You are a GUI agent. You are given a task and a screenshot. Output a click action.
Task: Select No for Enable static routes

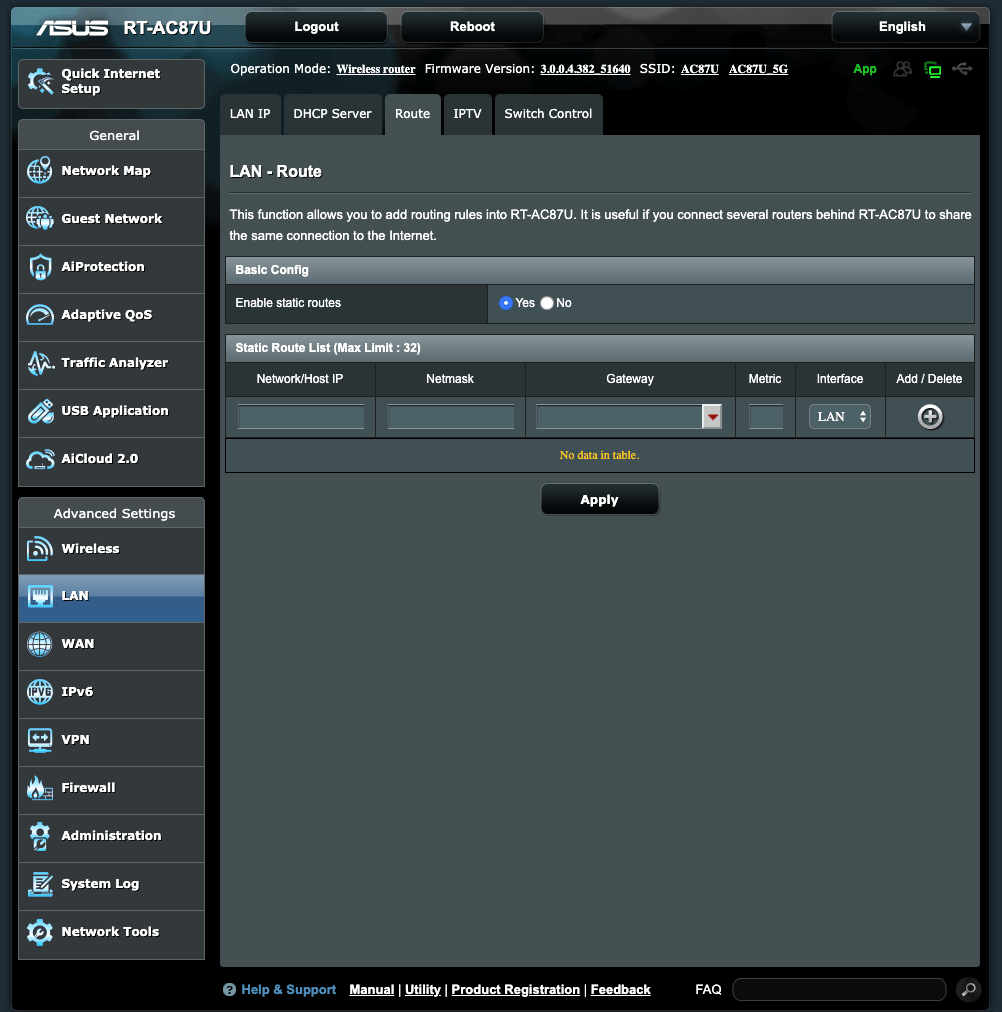click(546, 302)
